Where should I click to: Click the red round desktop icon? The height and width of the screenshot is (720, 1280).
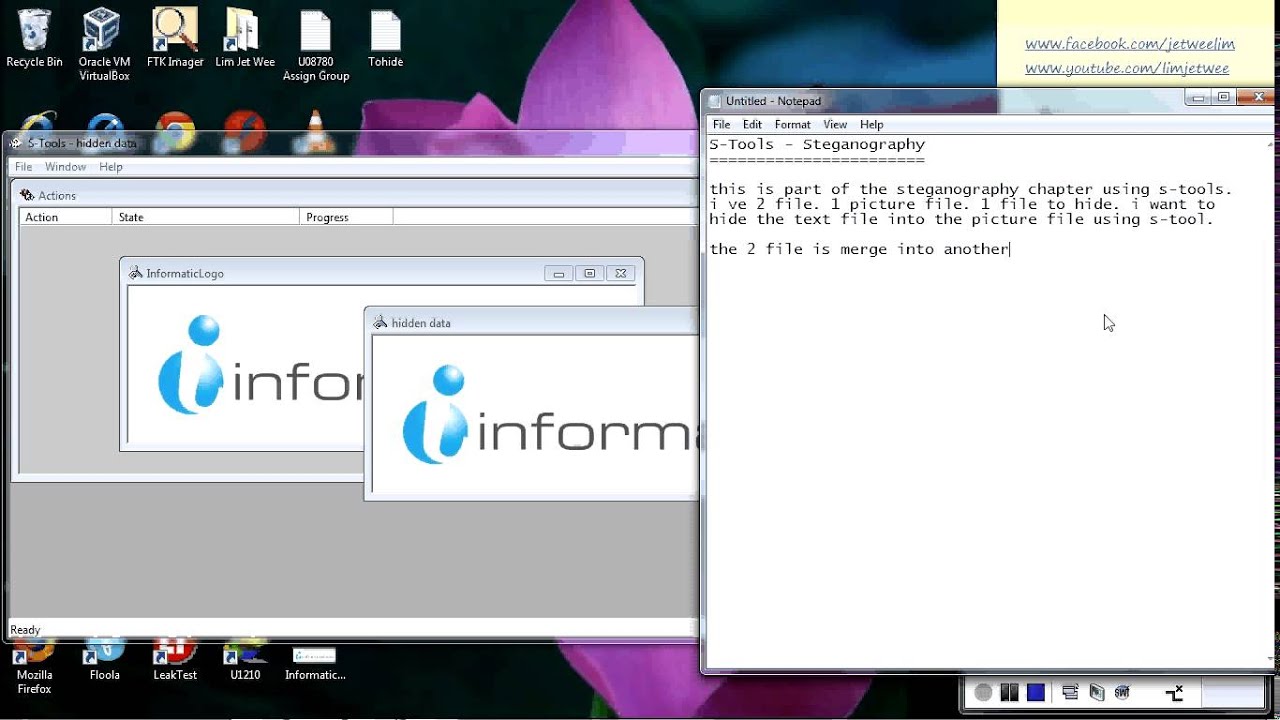pos(245,130)
